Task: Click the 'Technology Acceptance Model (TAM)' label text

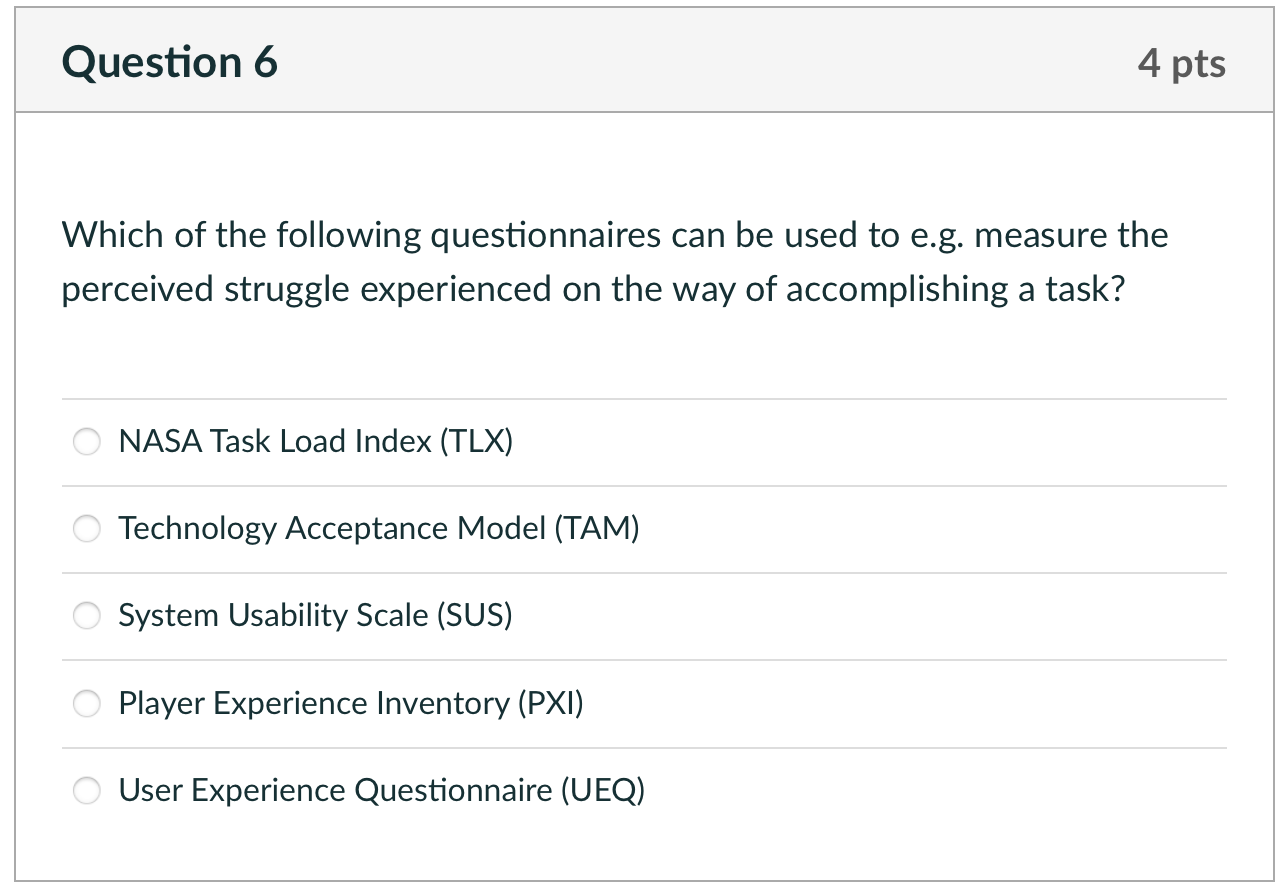Action: tap(378, 528)
